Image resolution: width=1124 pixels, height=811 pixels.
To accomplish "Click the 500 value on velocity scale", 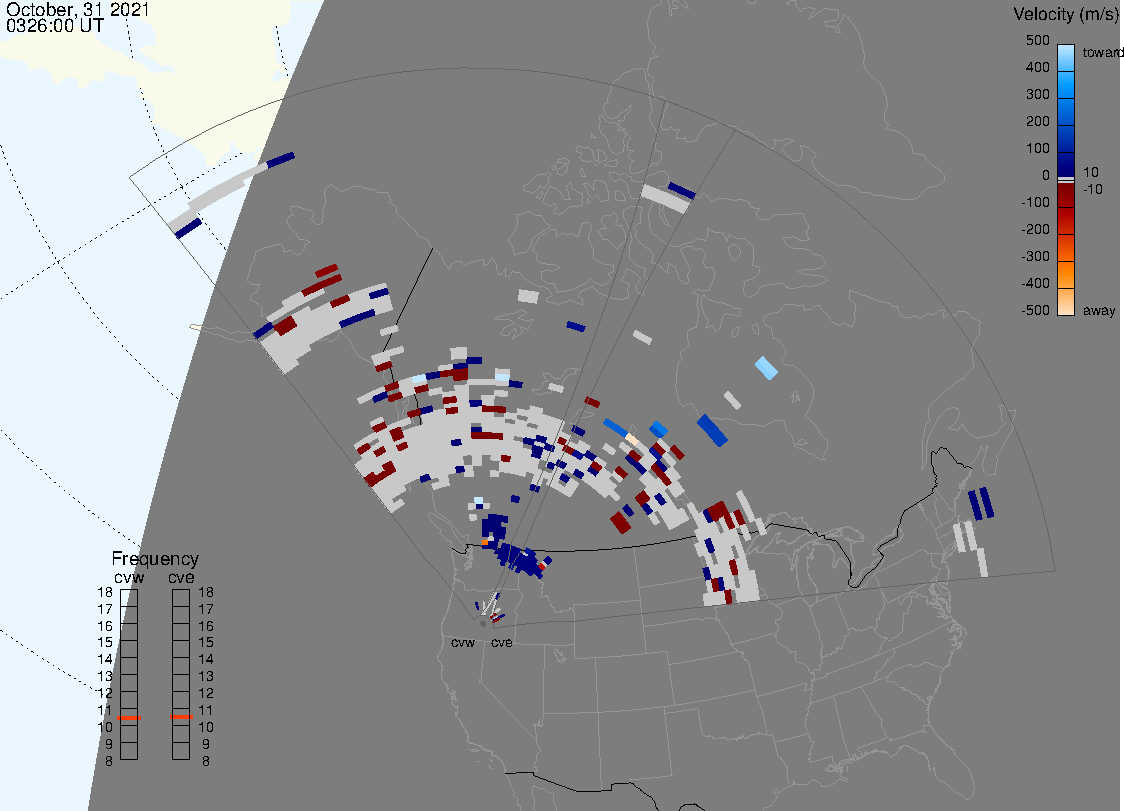I will (x=1037, y=40).
